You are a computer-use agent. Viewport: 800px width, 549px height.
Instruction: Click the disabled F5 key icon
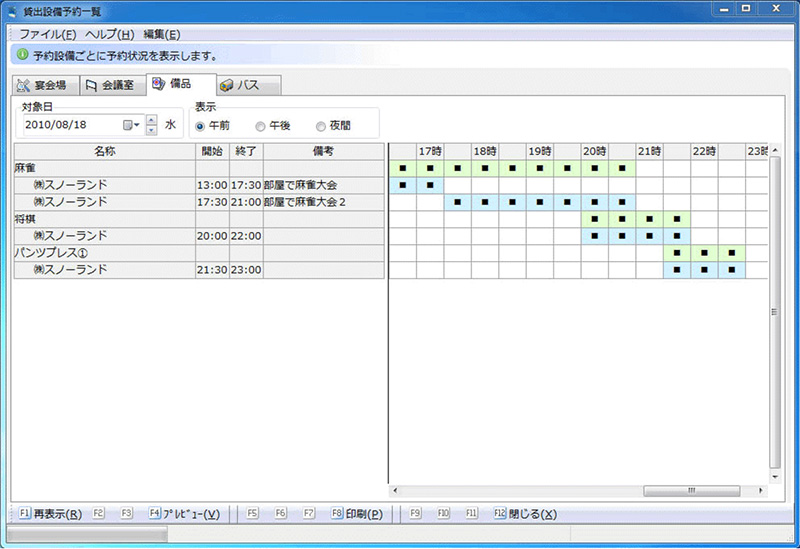tap(252, 513)
